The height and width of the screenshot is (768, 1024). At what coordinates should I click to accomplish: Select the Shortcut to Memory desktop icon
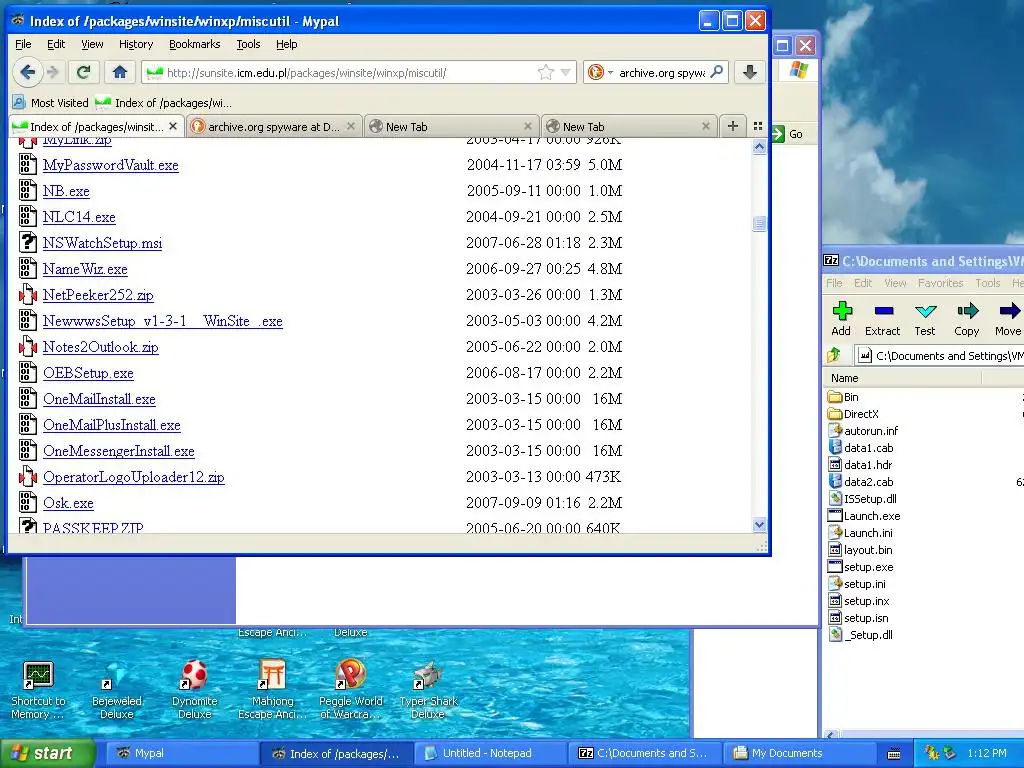[x=38, y=690]
